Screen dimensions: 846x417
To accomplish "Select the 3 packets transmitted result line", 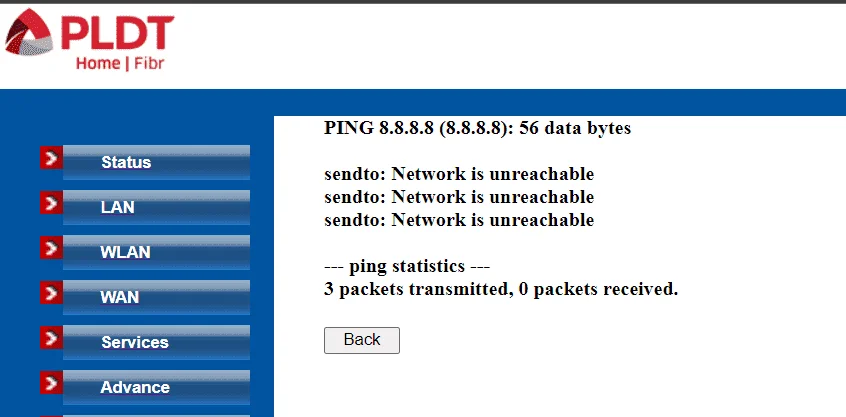I will click(x=501, y=289).
